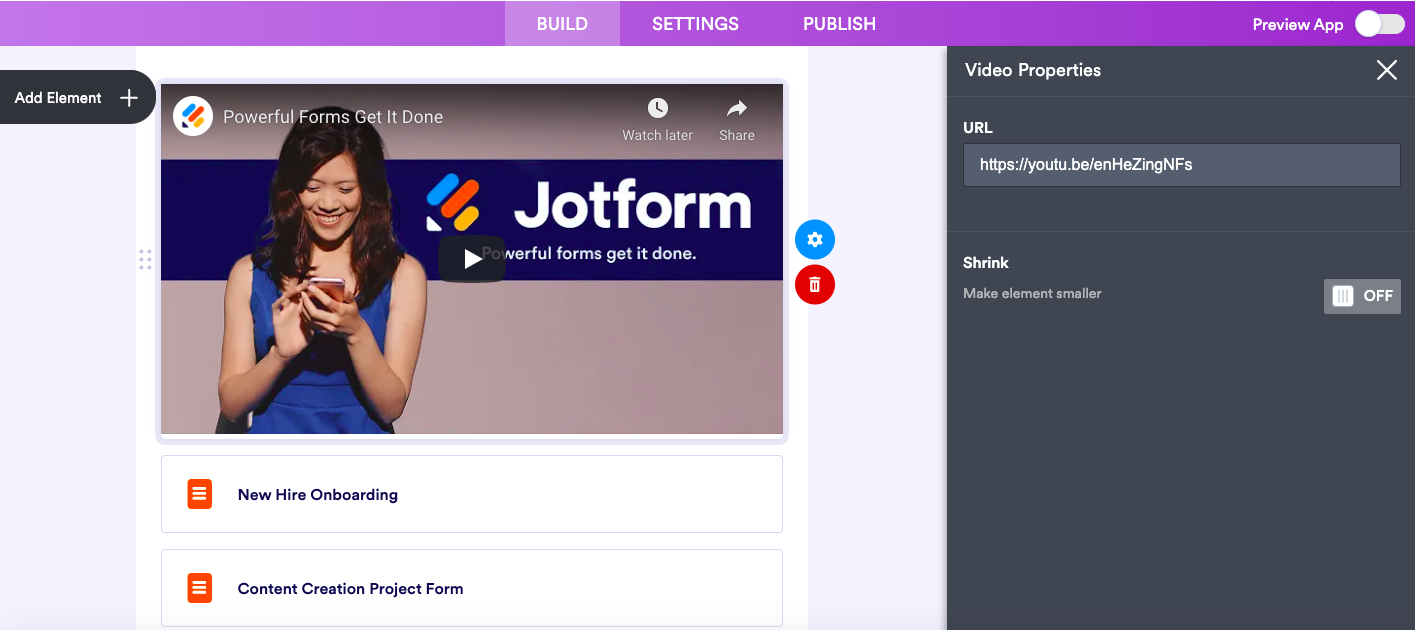Image resolution: width=1415 pixels, height=630 pixels.
Task: Click the Shrink label
Action: 986,263
